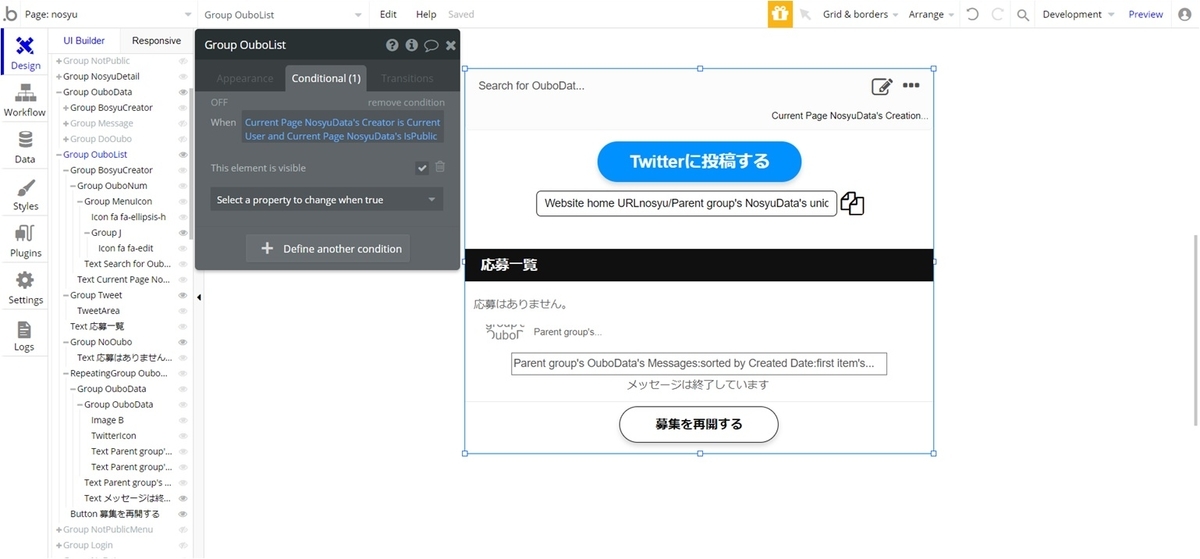Switch to the Conditional (1) tab
1200x559 pixels.
(326, 78)
